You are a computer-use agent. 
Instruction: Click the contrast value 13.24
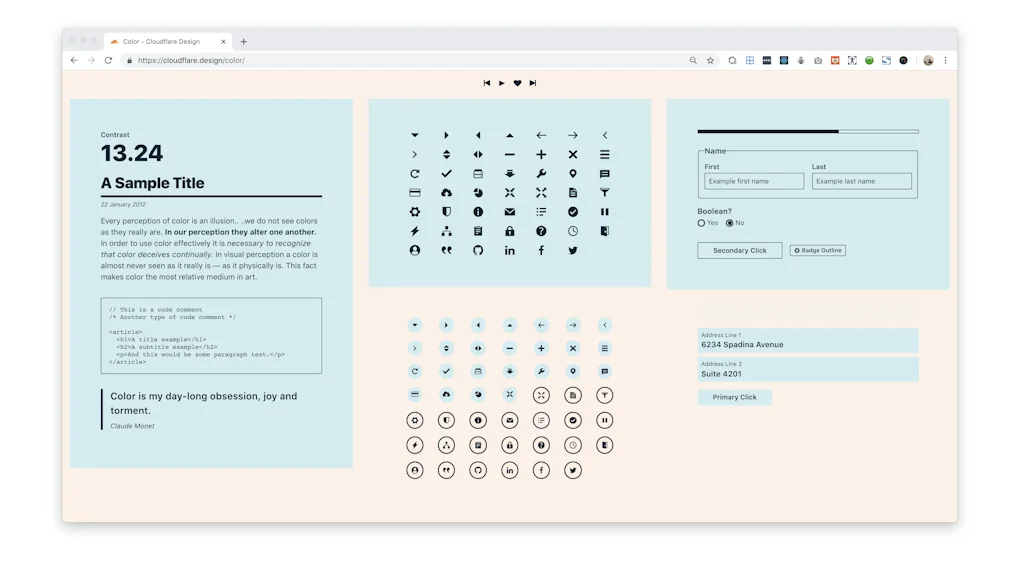(x=131, y=153)
